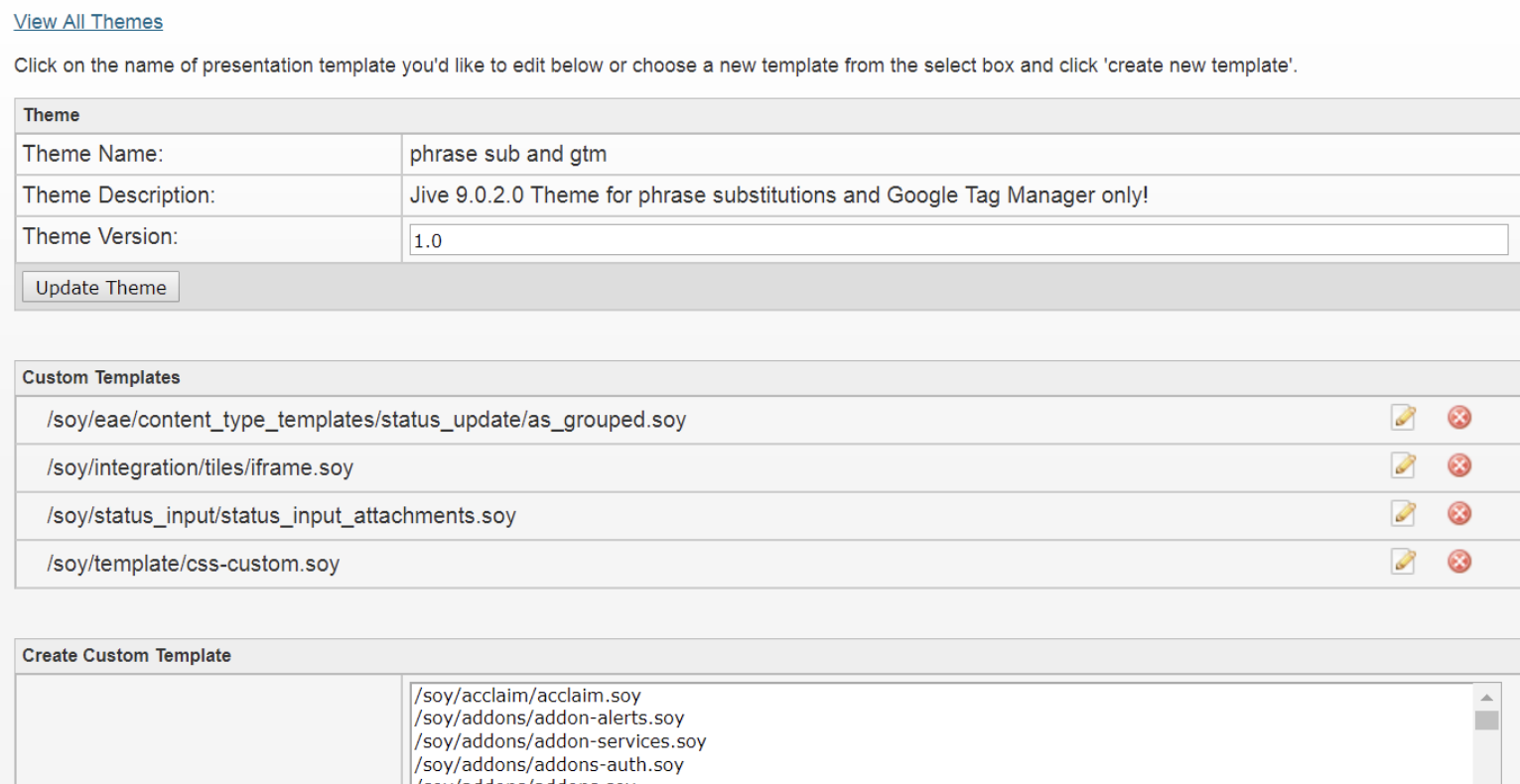This screenshot has width=1520, height=784.
Task: Remove the status_input_attachments.soy template
Action: [1458, 513]
